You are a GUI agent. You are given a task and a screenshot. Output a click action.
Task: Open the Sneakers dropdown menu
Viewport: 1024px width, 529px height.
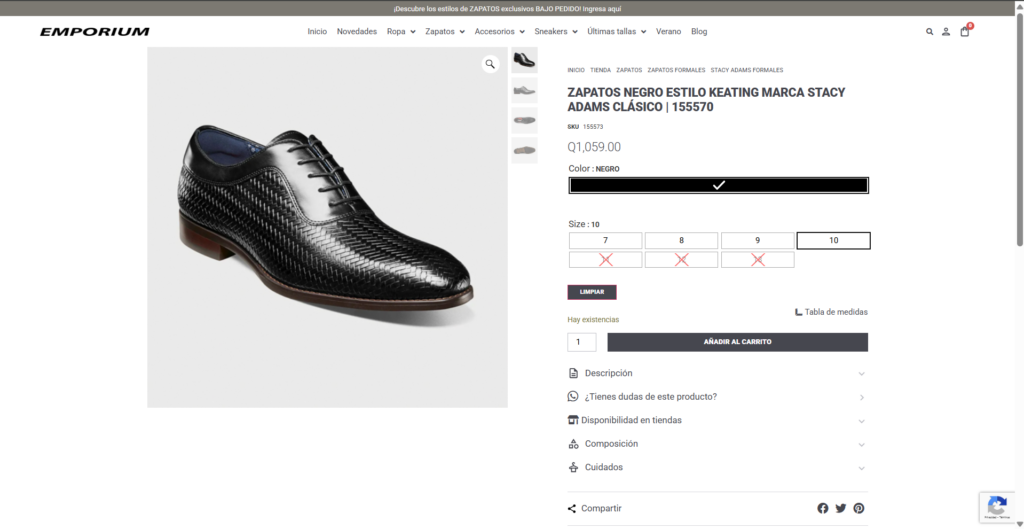pyautogui.click(x=556, y=31)
